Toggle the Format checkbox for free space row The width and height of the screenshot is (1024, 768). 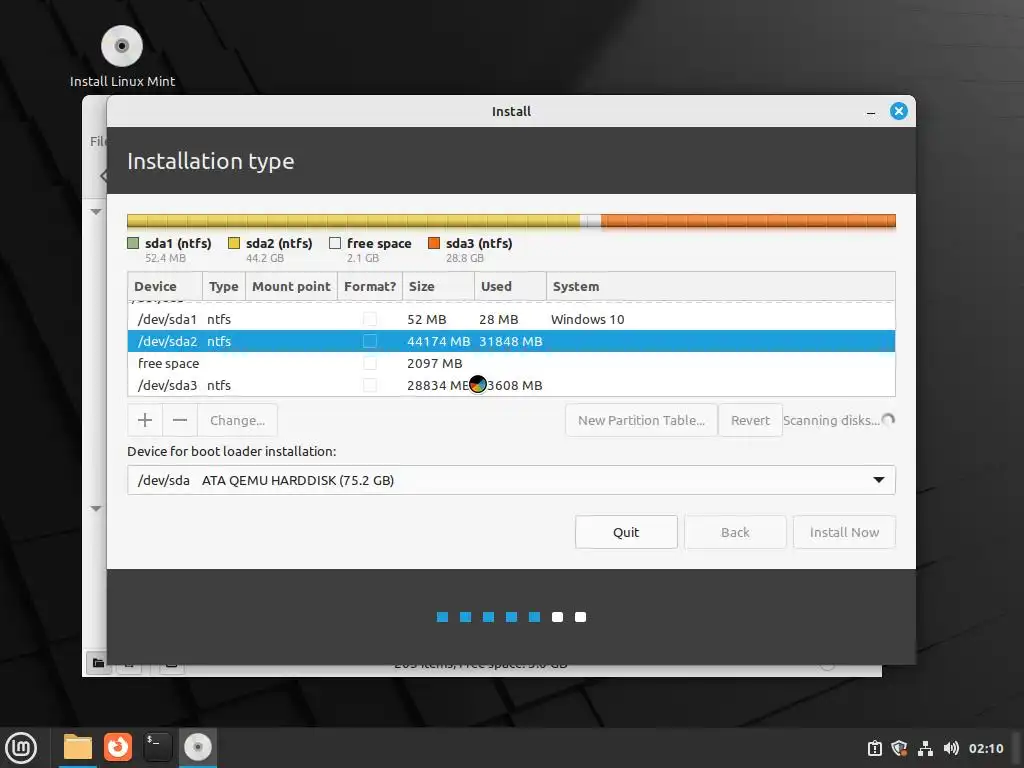[370, 363]
